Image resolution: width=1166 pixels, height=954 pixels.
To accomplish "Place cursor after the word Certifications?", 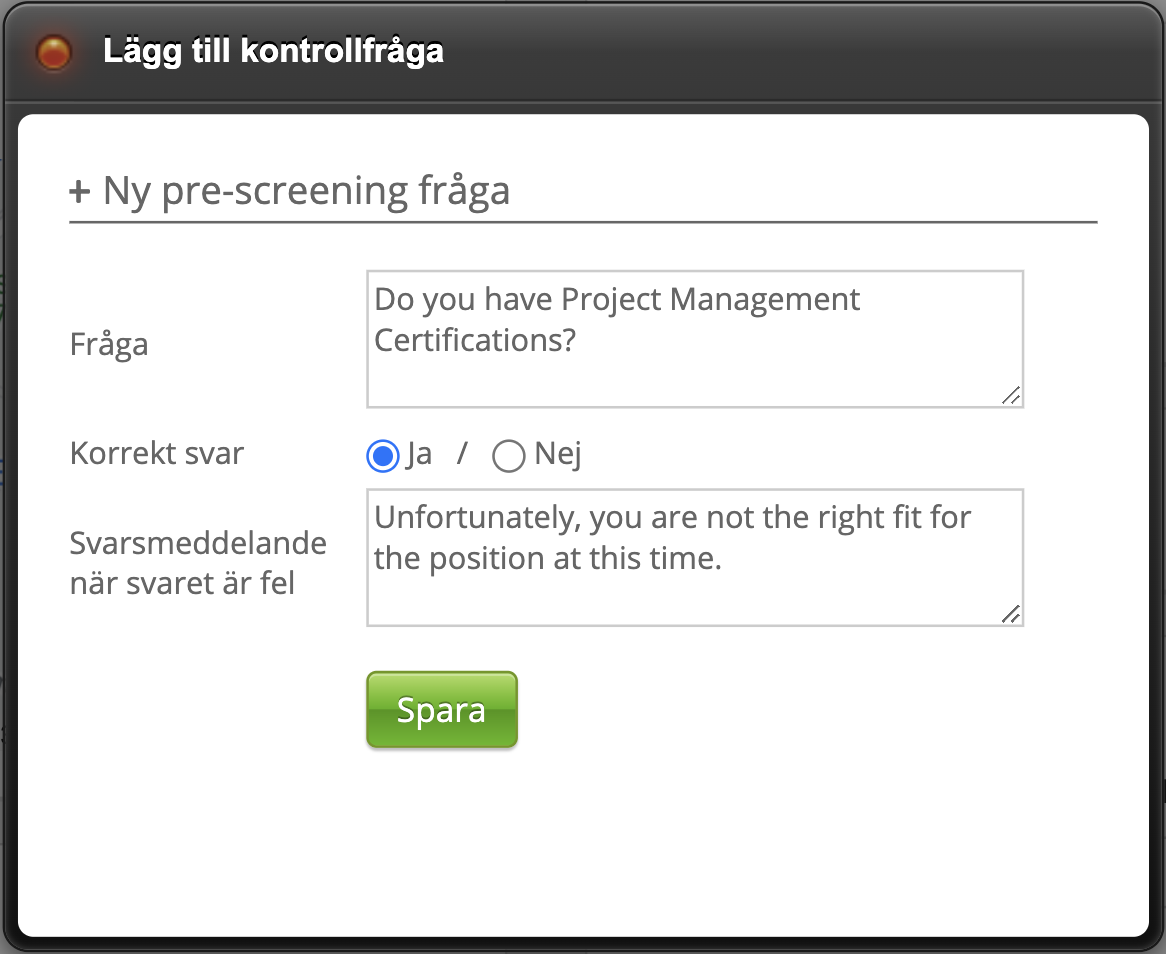I will pyautogui.click(x=578, y=341).
